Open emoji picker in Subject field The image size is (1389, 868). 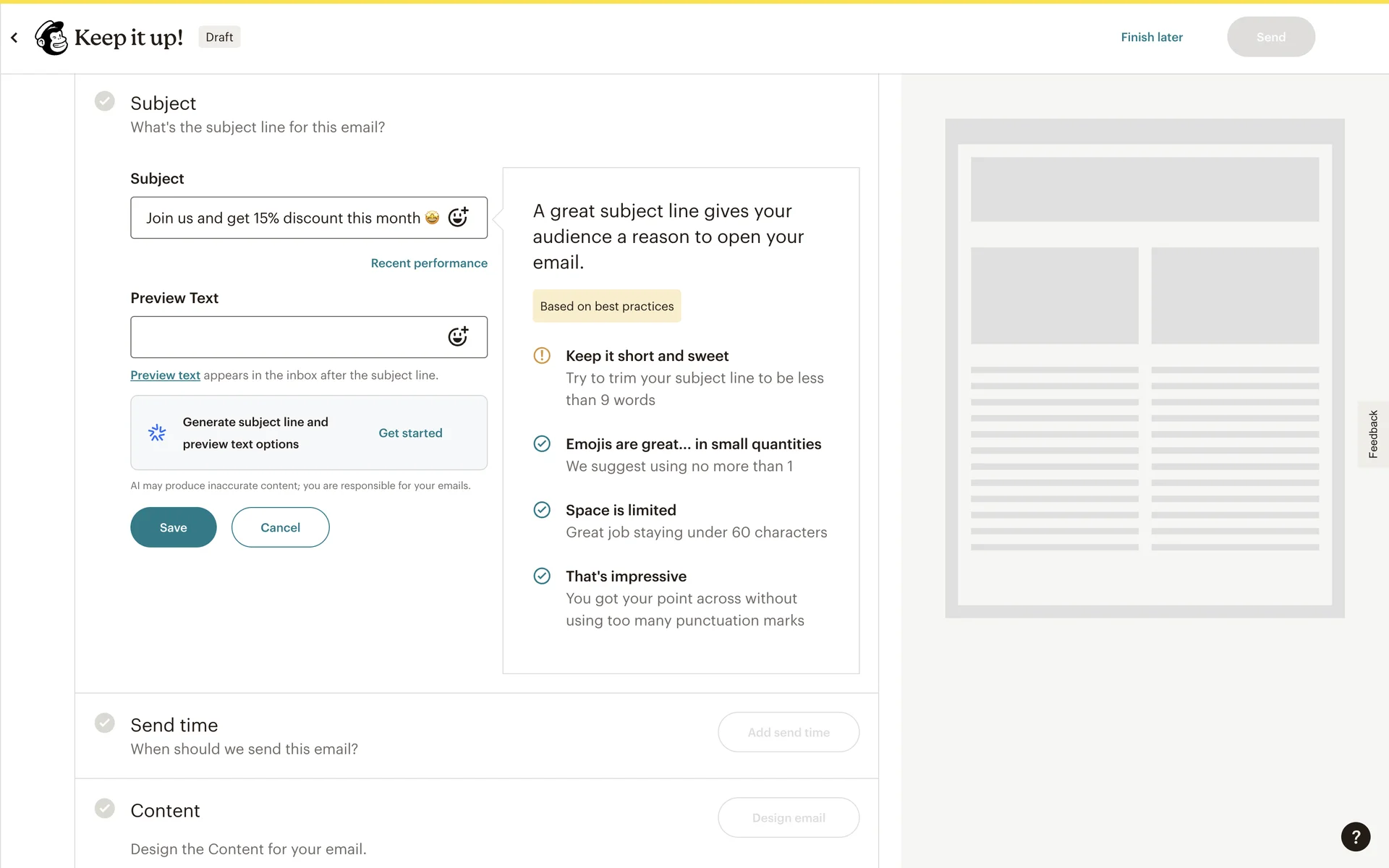(458, 217)
